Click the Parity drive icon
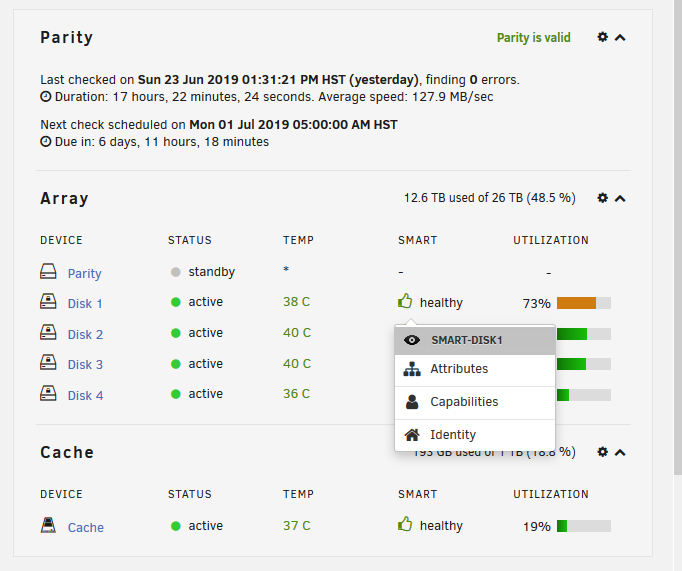The width and height of the screenshot is (682, 571). coord(48,271)
